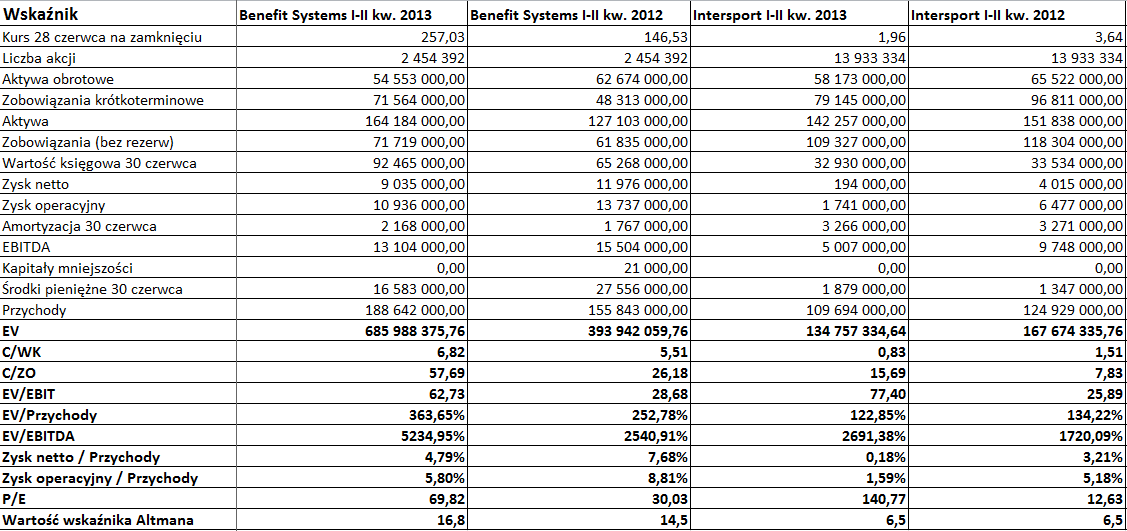Select the cell with value 3,64
This screenshot has height=531, width=1127.
tap(1017, 37)
